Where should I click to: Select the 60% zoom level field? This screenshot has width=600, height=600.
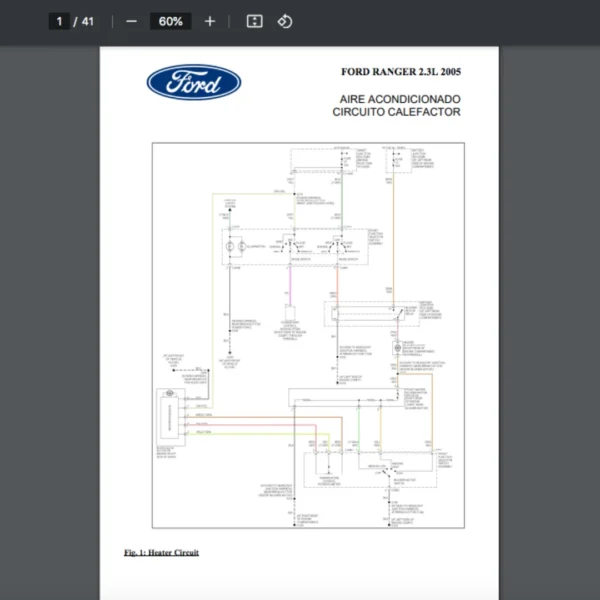[x=171, y=21]
